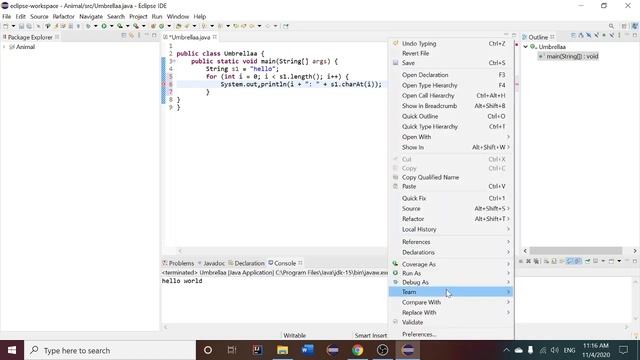
Task: Toggle Hide Static Members in Outline toolbar
Action: pos(596,36)
